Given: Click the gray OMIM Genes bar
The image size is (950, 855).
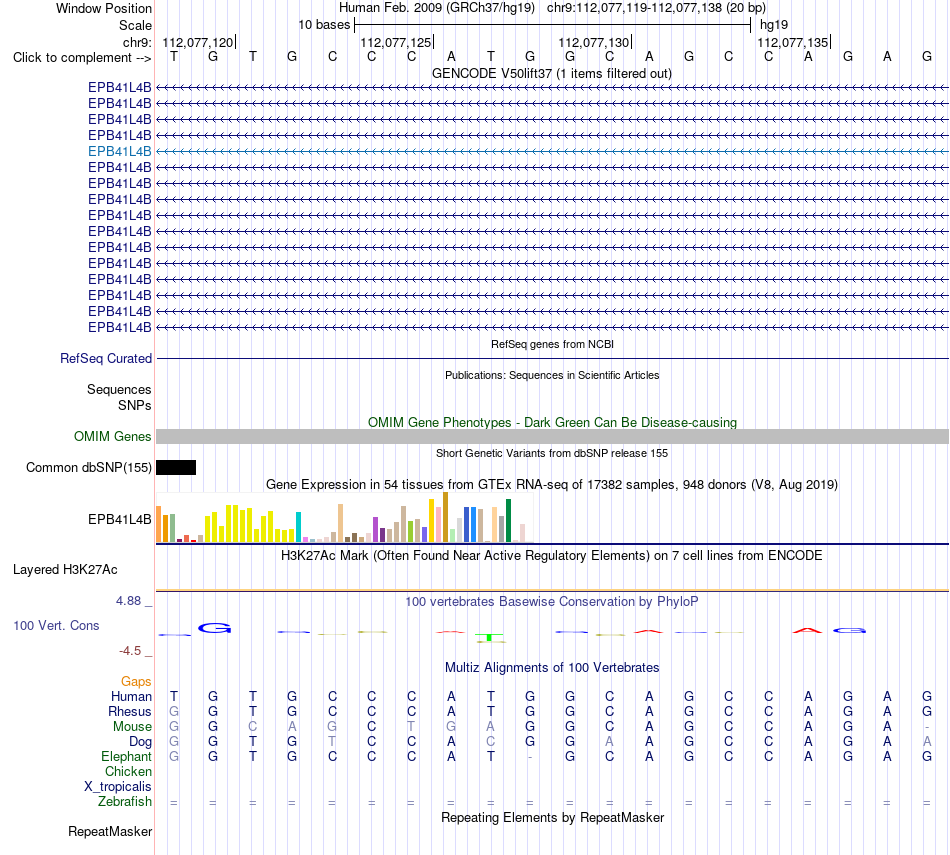Looking at the screenshot, I should tap(552, 436).
